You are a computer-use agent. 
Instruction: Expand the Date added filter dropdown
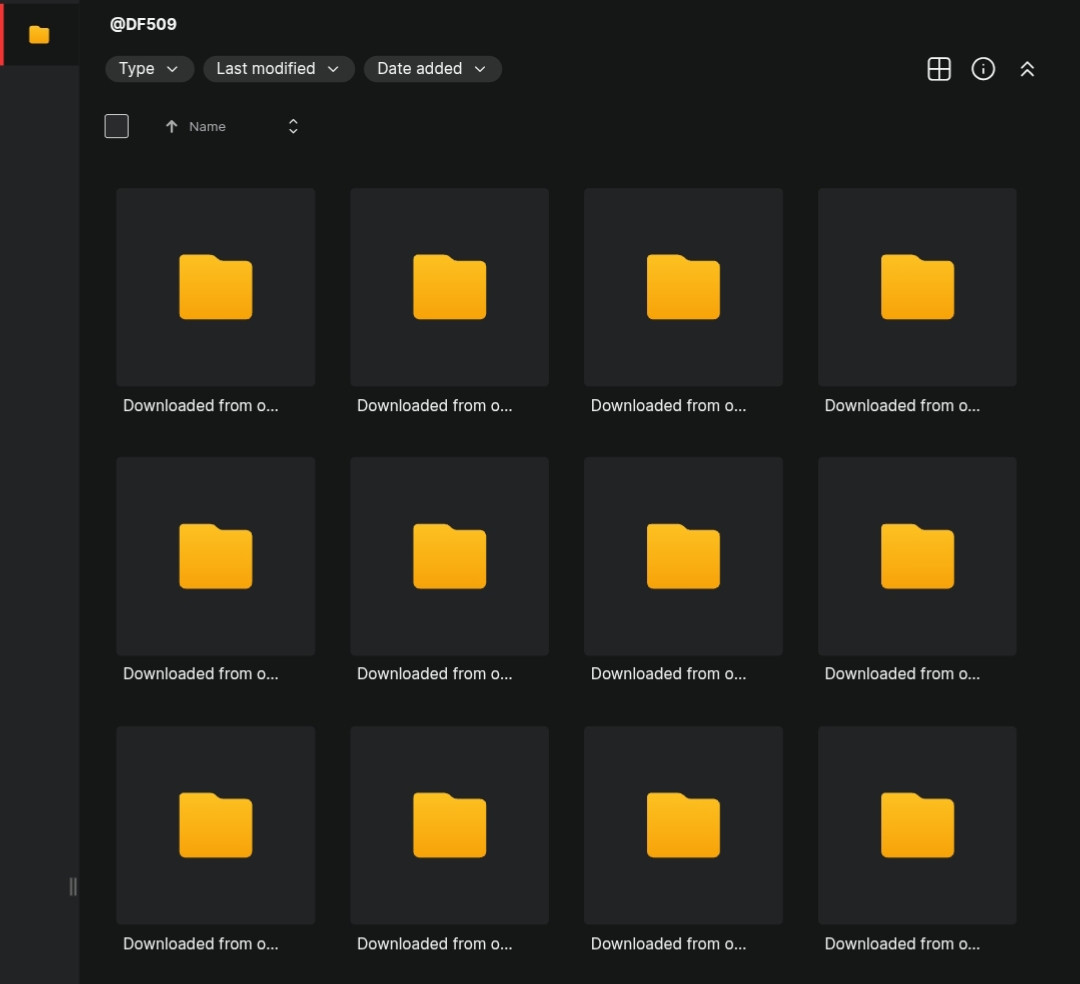(432, 69)
